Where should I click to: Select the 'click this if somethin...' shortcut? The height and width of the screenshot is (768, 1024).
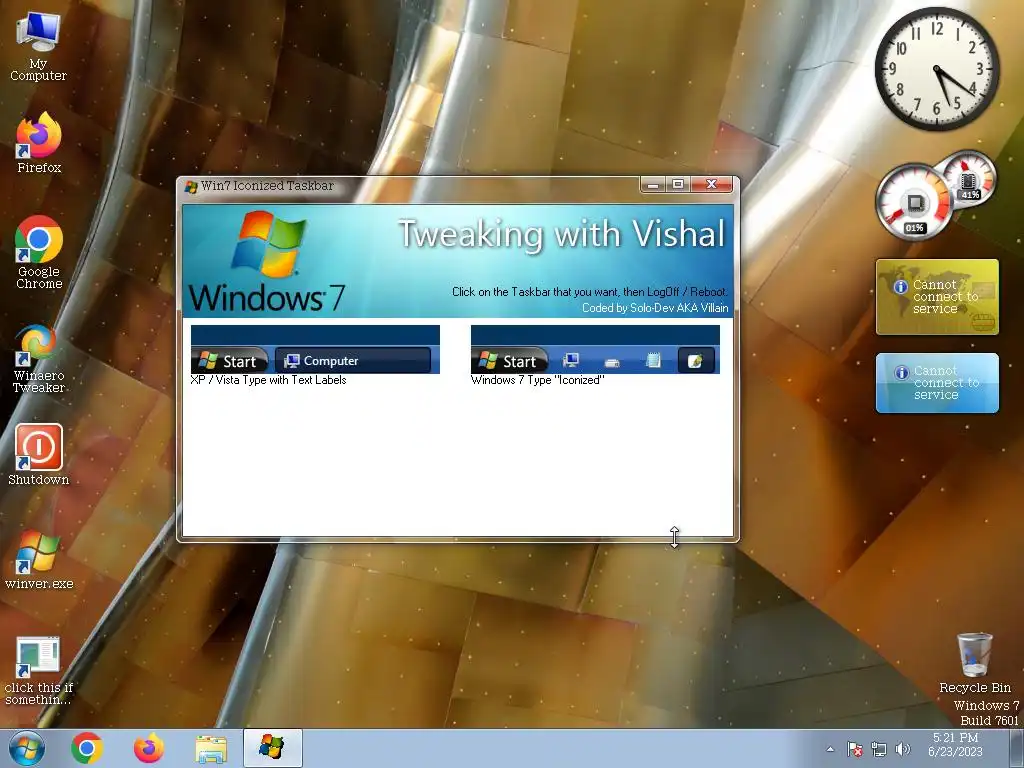[x=39, y=671]
